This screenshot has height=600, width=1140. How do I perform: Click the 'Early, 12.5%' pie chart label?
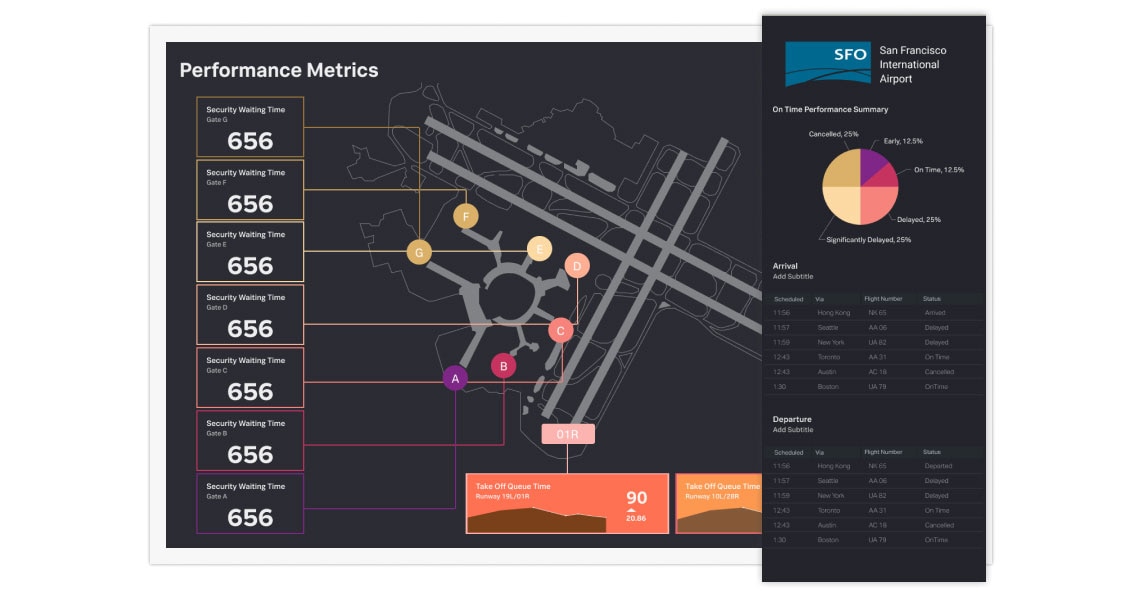903,141
